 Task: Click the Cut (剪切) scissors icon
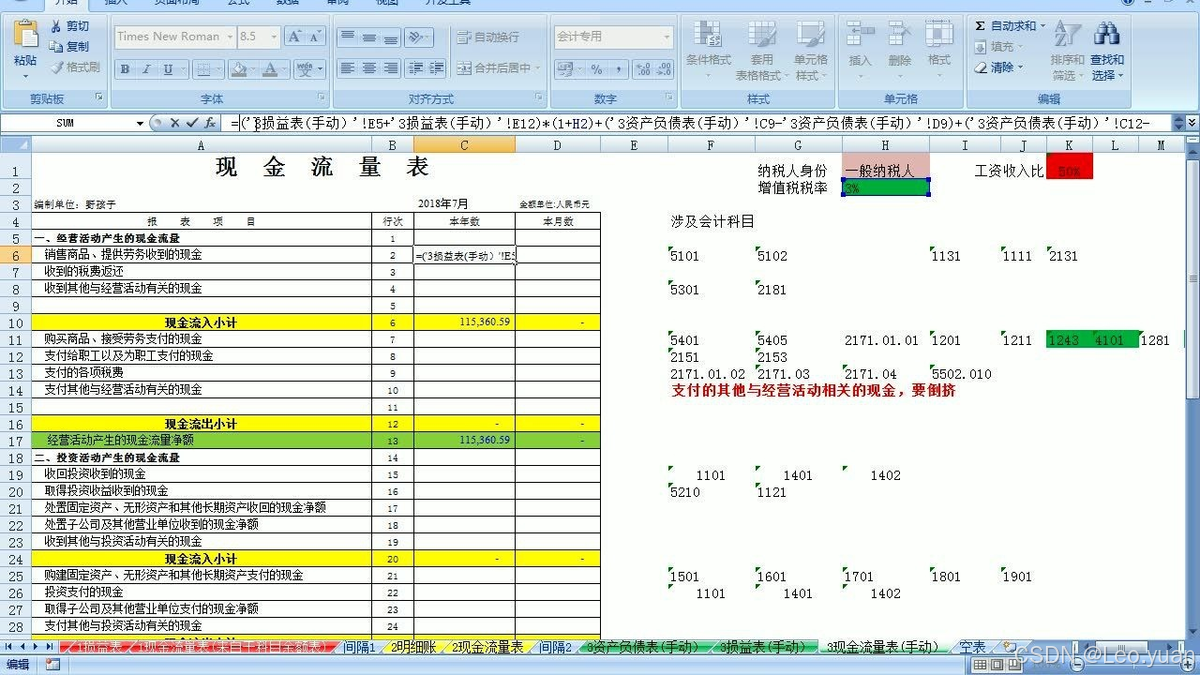(x=56, y=26)
